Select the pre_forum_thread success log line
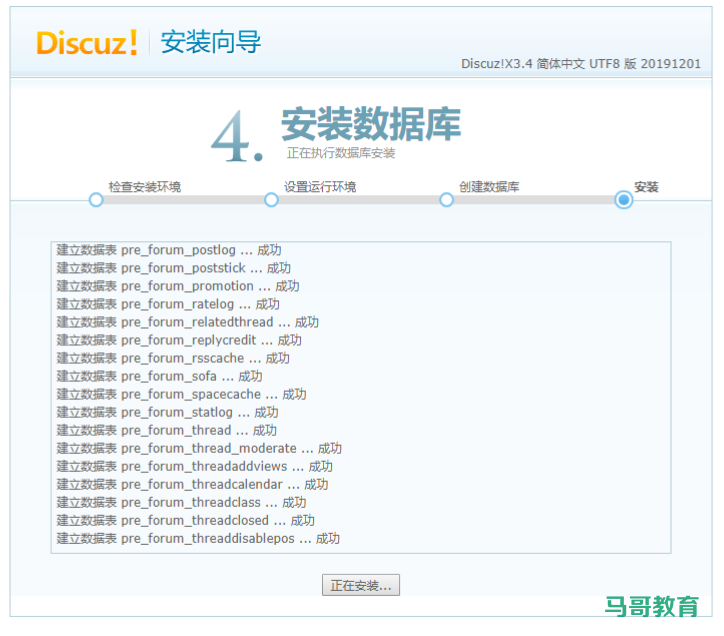Image resolution: width=724 pixels, height=636 pixels. [167, 430]
